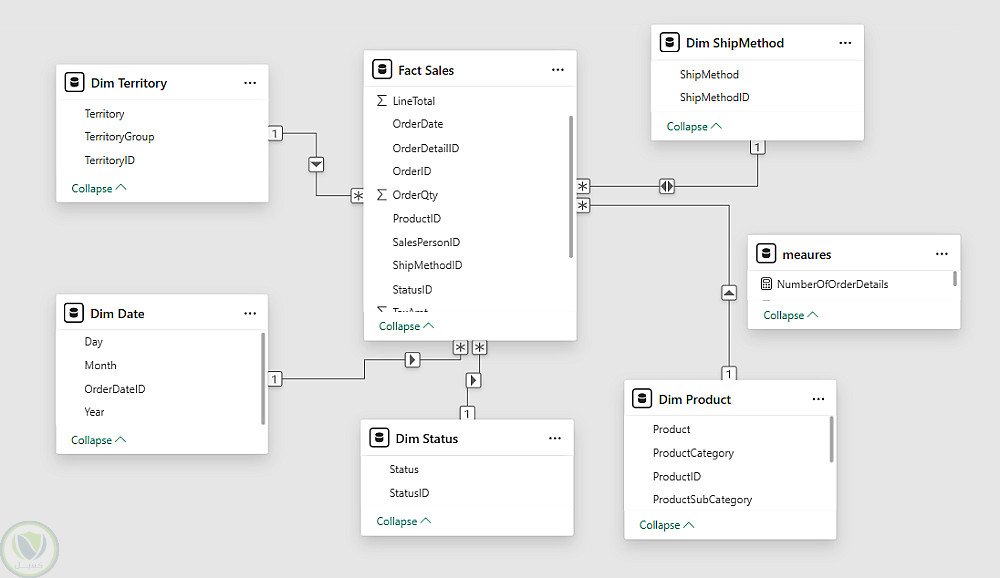Click the filter direction arrow on Product relationship
The height and width of the screenshot is (578, 1000).
coord(729,293)
